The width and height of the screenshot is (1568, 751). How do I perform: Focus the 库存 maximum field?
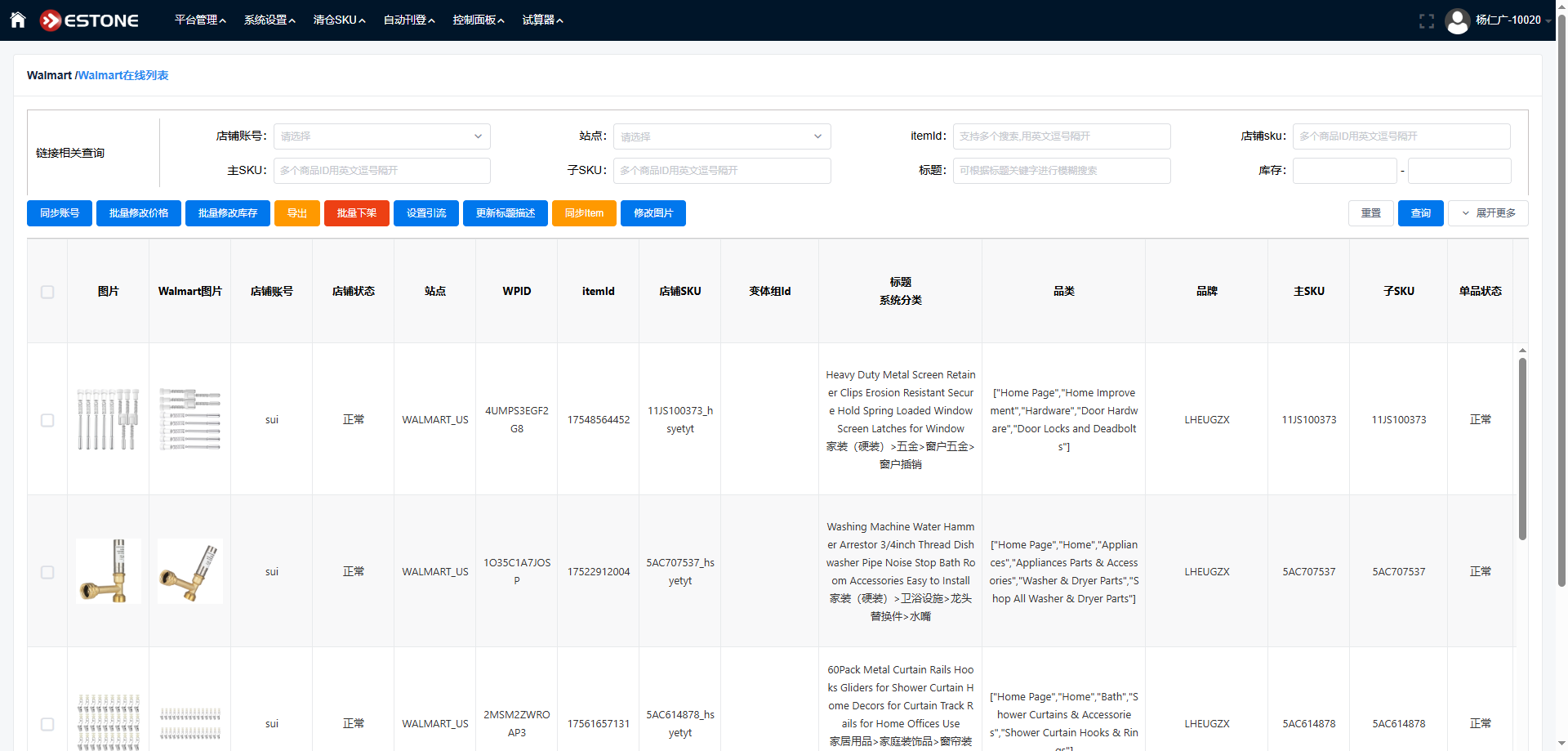click(x=1459, y=171)
